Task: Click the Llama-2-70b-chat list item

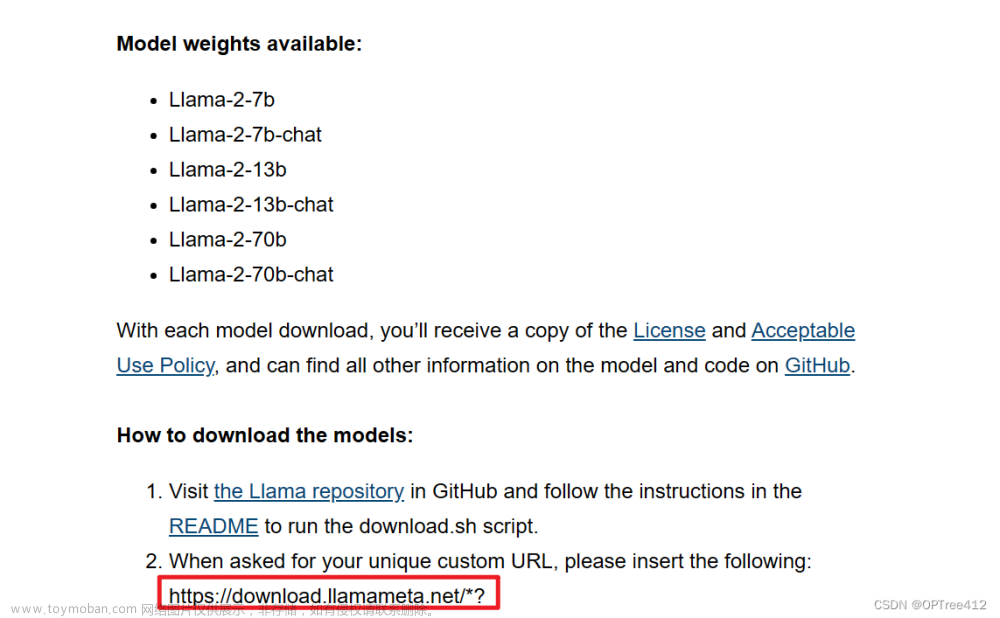Action: [251, 274]
